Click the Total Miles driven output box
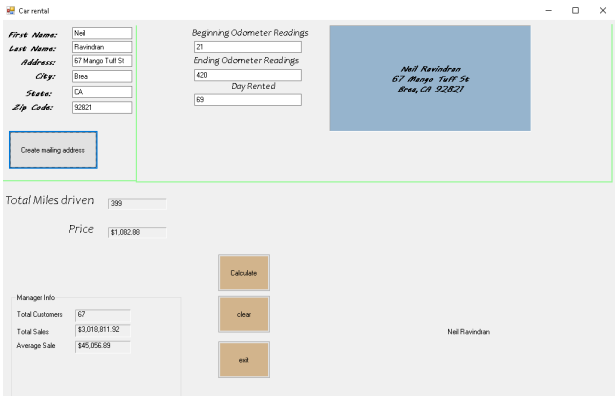This screenshot has width=615, height=401. point(136,204)
